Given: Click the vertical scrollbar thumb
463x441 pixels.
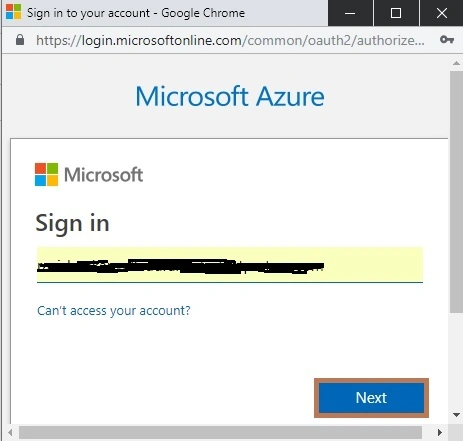Looking at the screenshot, I should point(456,192).
